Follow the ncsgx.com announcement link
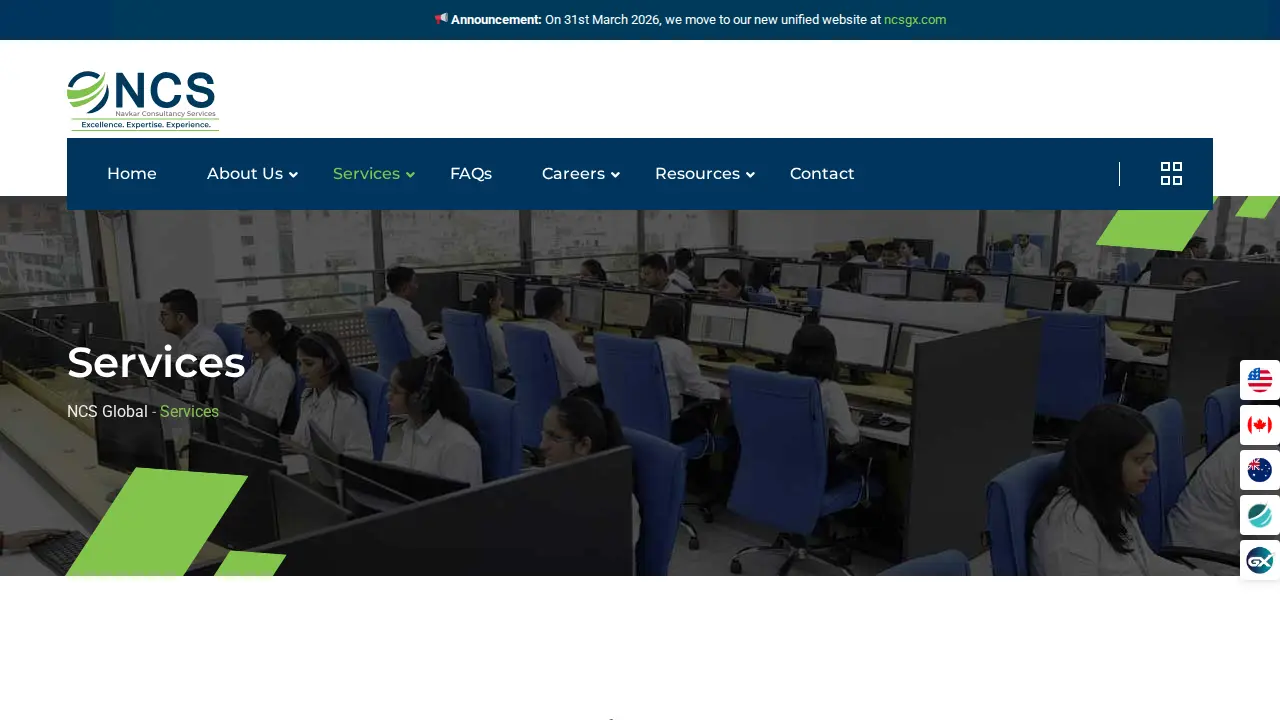Image resolution: width=1280 pixels, height=720 pixels. point(915,20)
